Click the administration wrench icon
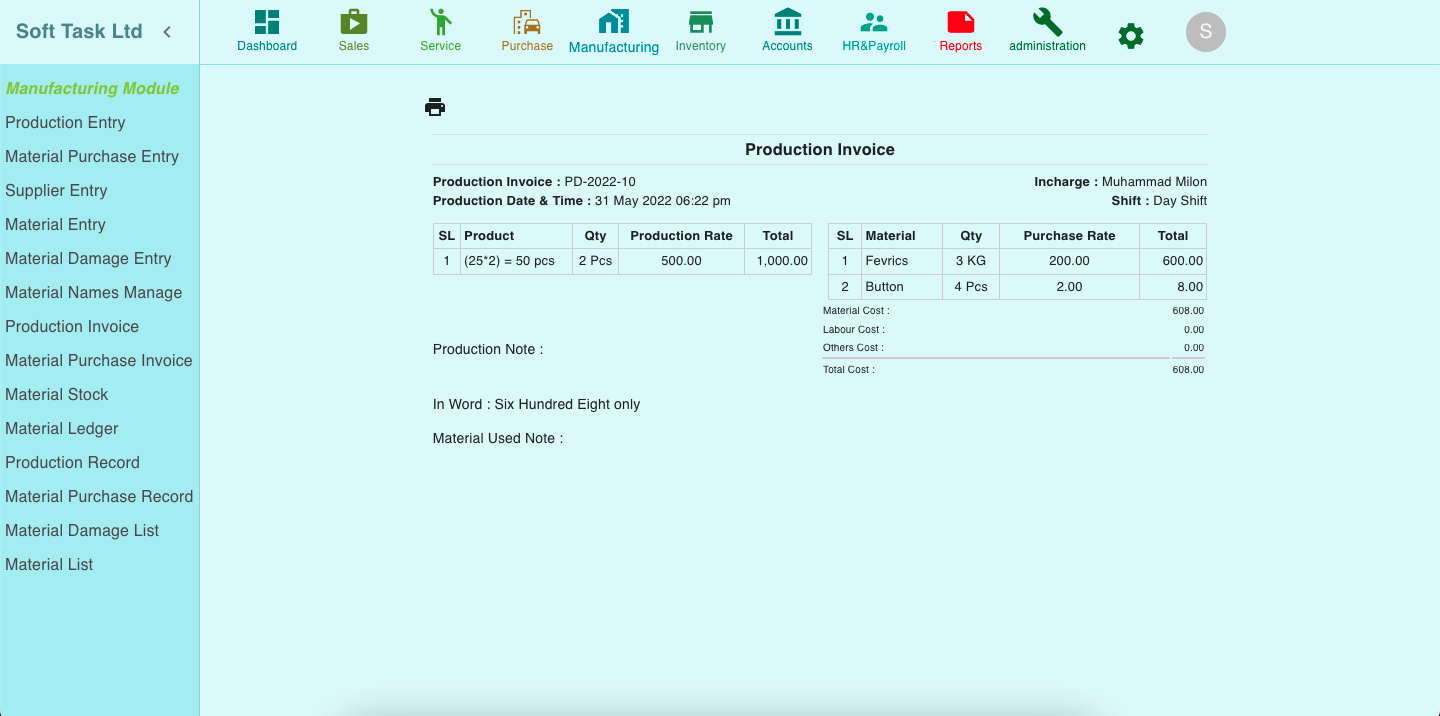 coord(1047,22)
